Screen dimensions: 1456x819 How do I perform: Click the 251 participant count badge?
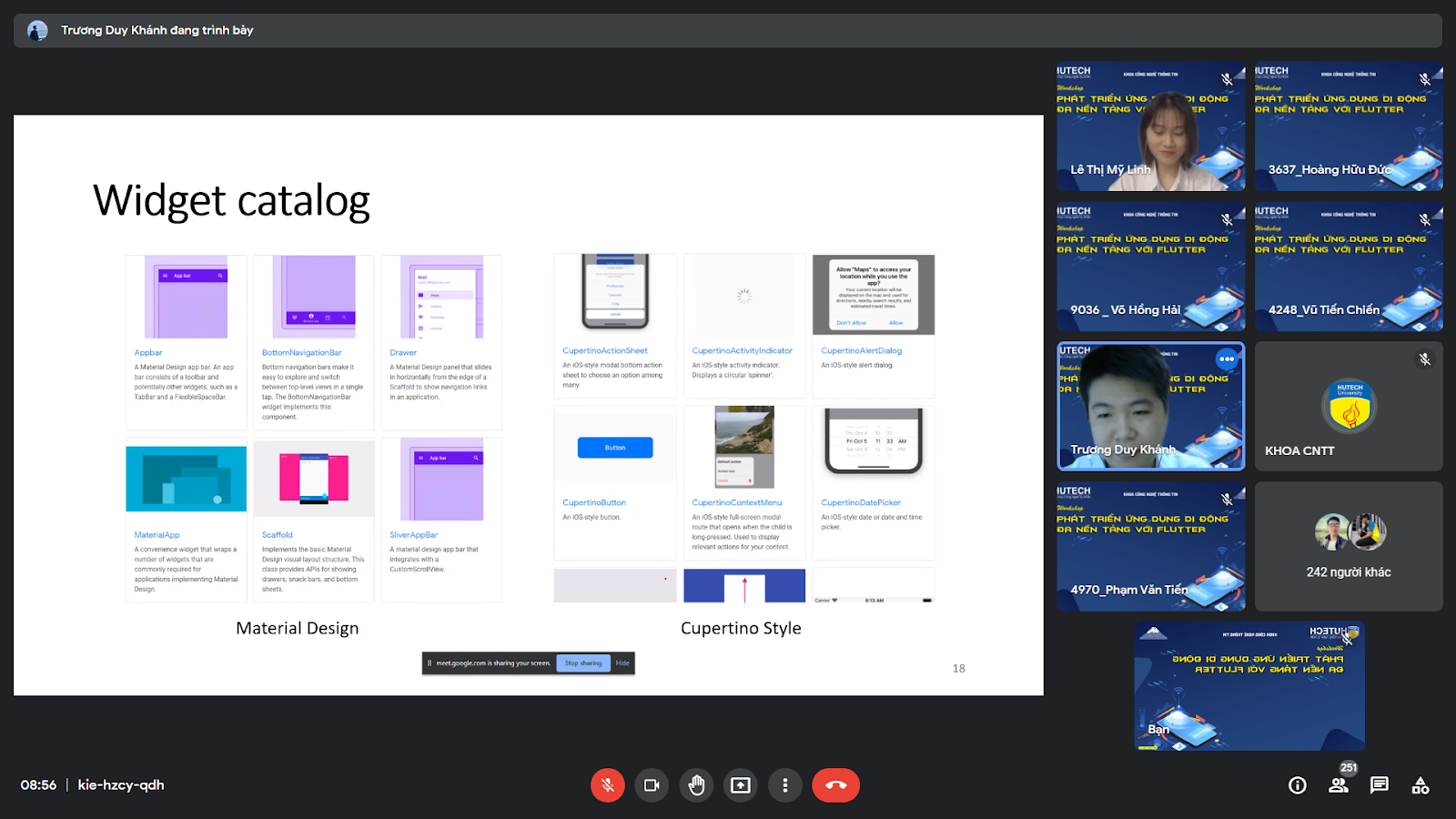1349,768
